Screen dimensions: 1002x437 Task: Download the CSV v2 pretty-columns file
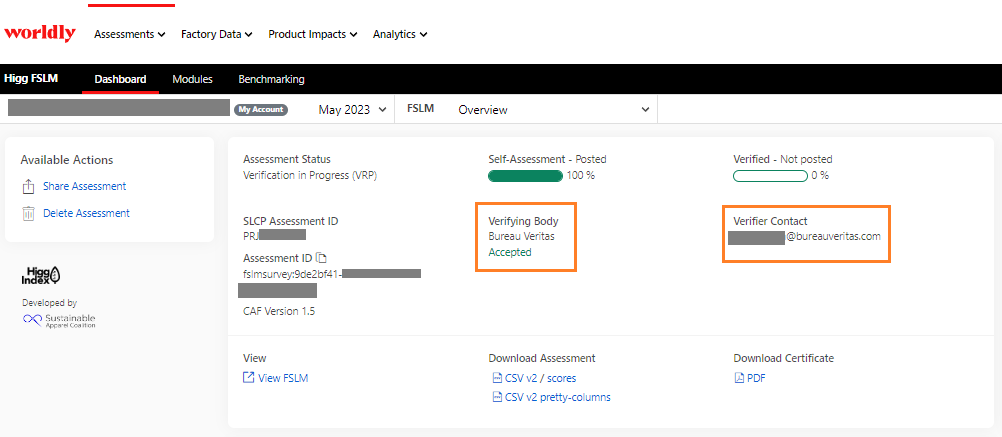tap(558, 397)
